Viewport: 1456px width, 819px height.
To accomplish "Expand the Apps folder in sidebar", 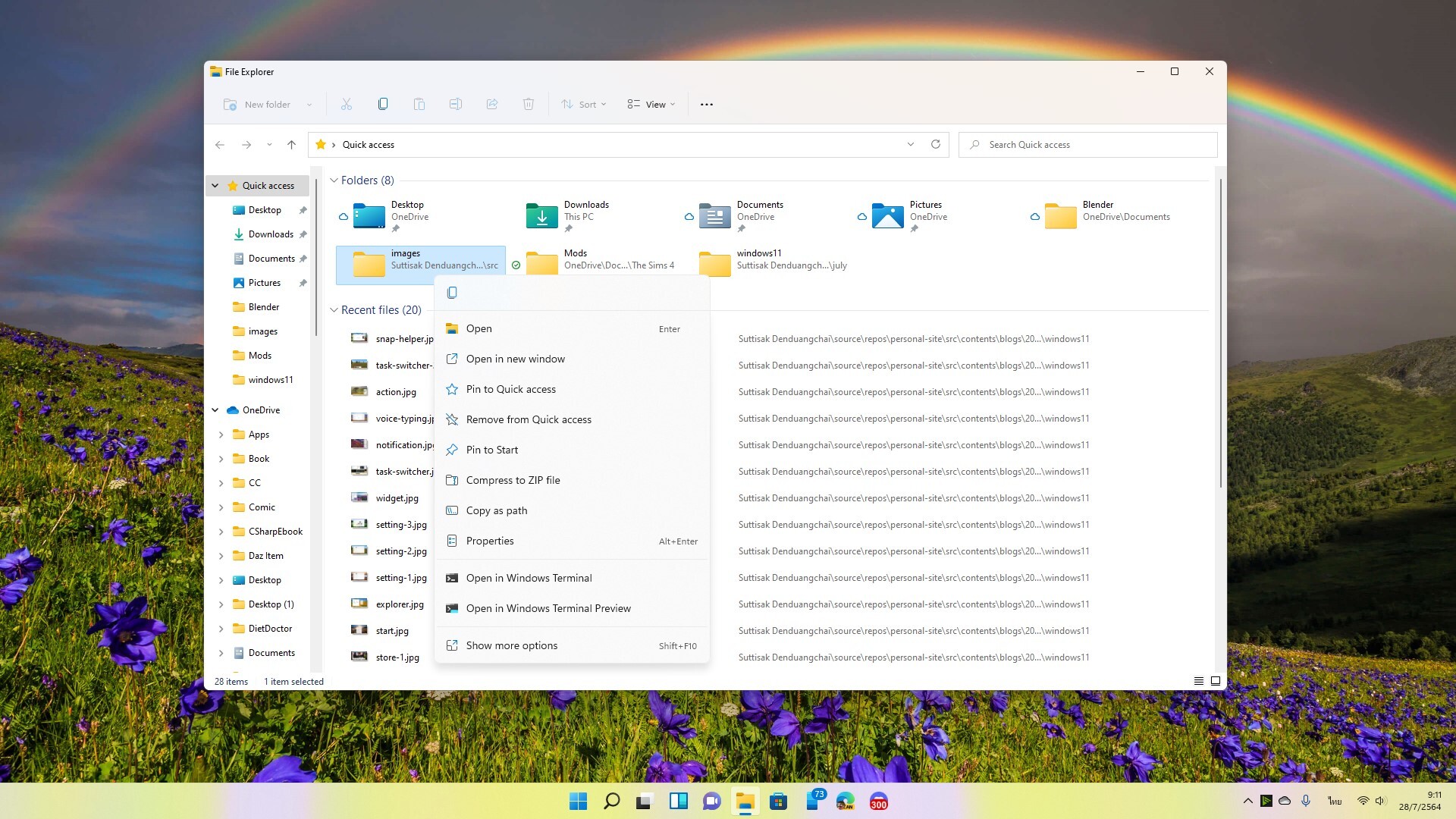I will [221, 435].
